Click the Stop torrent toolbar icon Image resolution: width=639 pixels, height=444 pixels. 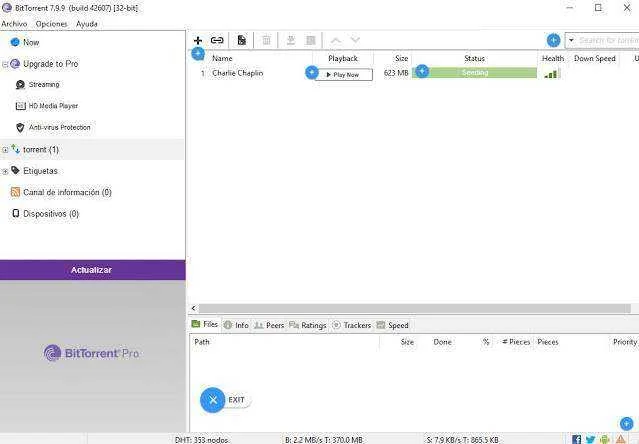(311, 40)
